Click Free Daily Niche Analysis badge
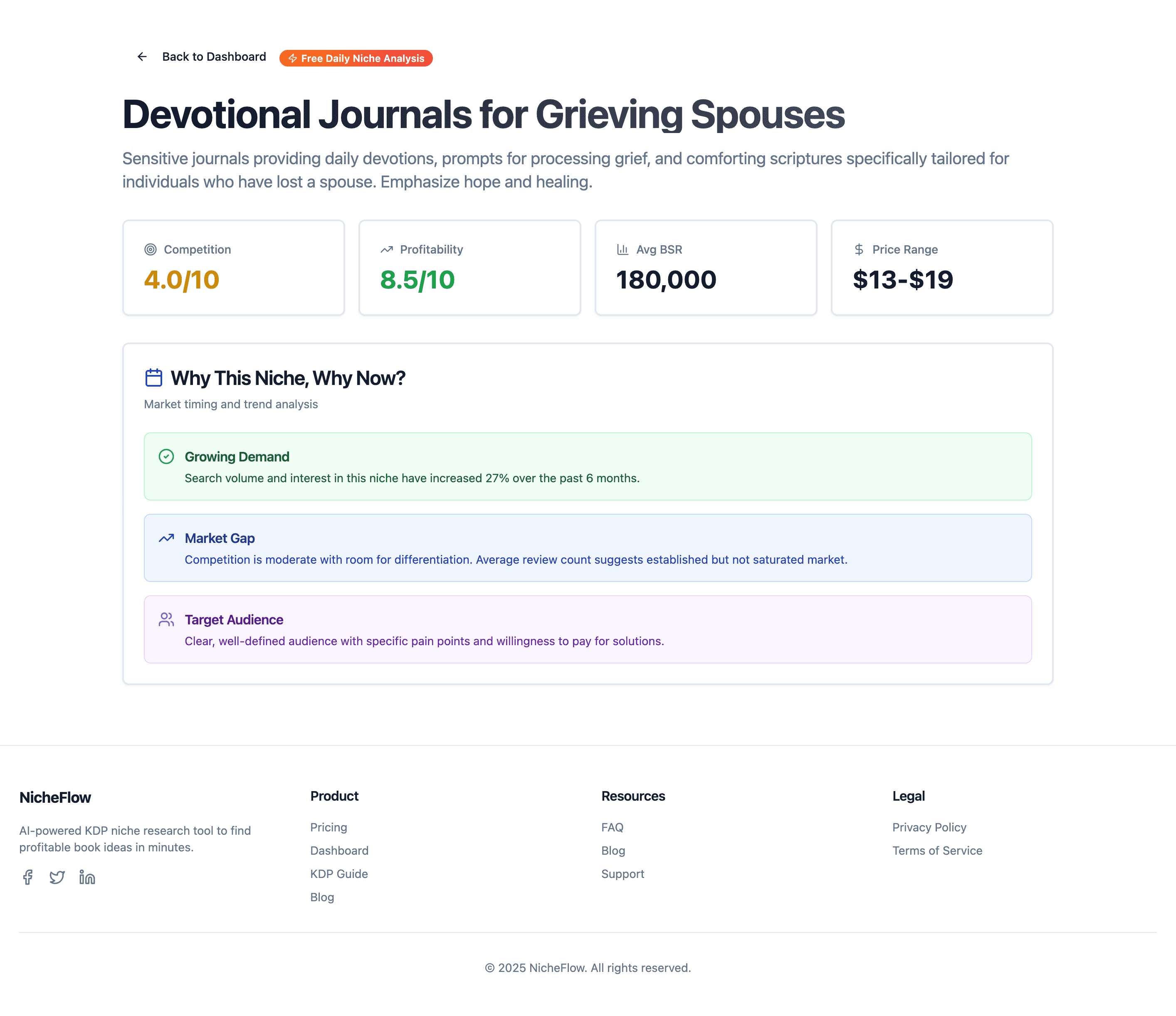This screenshot has height=1016, width=1176. [356, 59]
